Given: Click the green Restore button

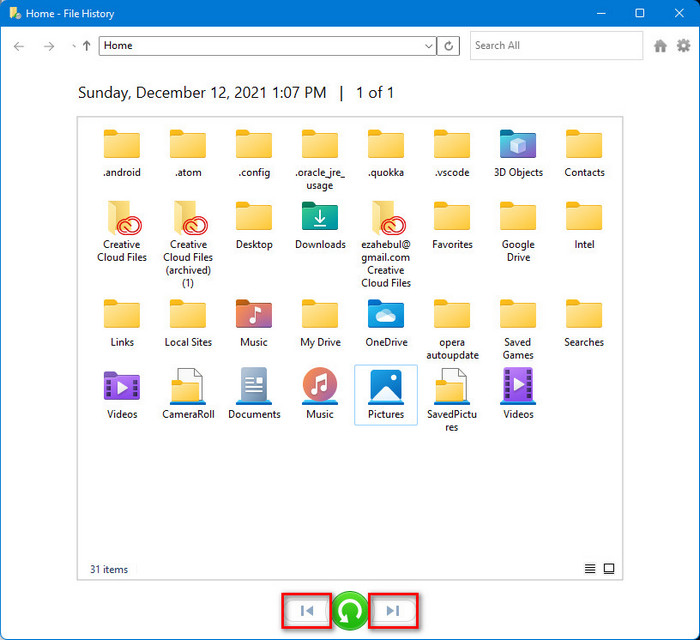Looking at the screenshot, I should click(x=350, y=611).
